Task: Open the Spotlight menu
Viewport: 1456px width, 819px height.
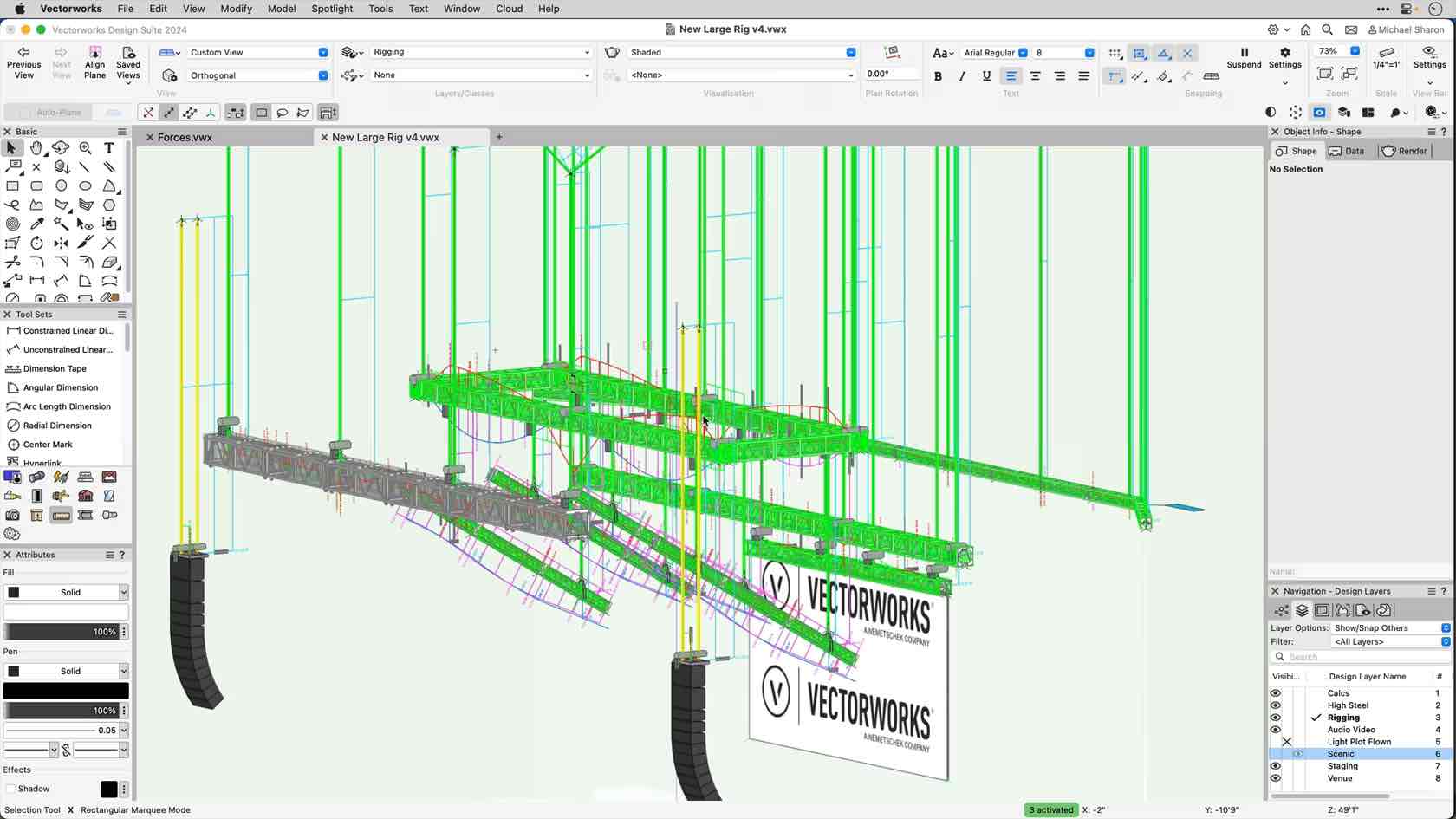Action: click(332, 9)
